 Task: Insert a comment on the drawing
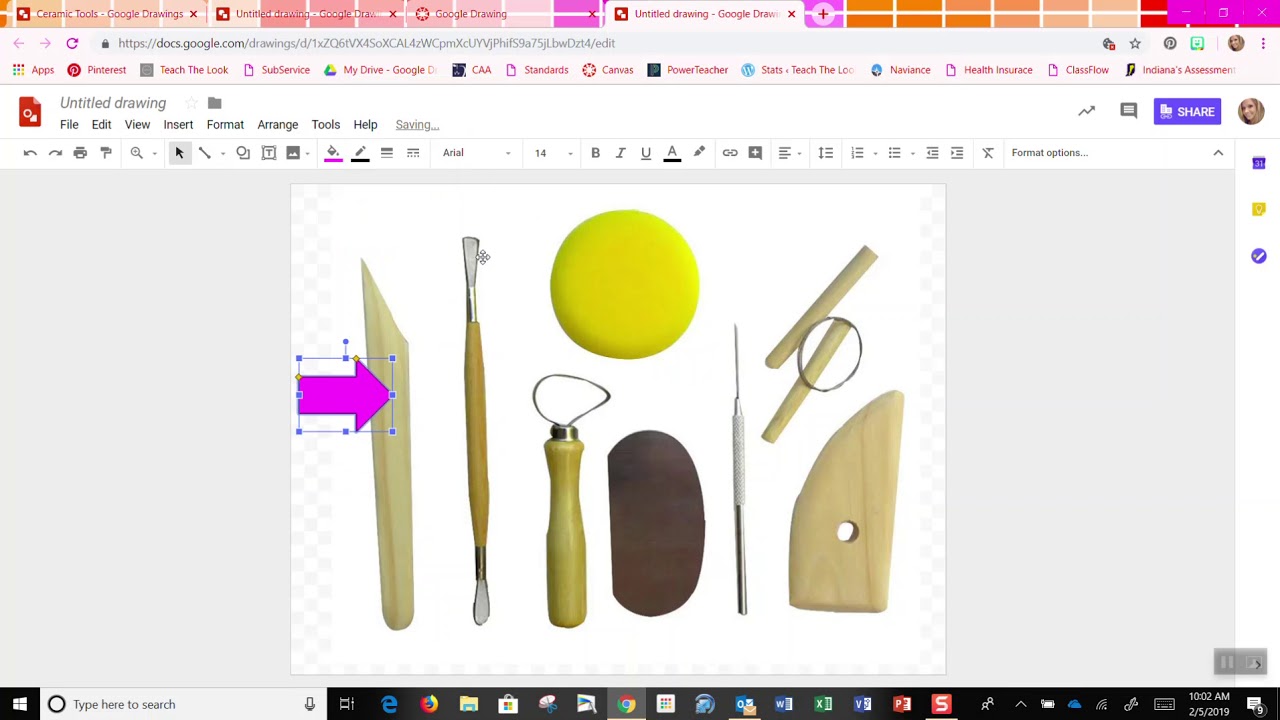tap(756, 152)
